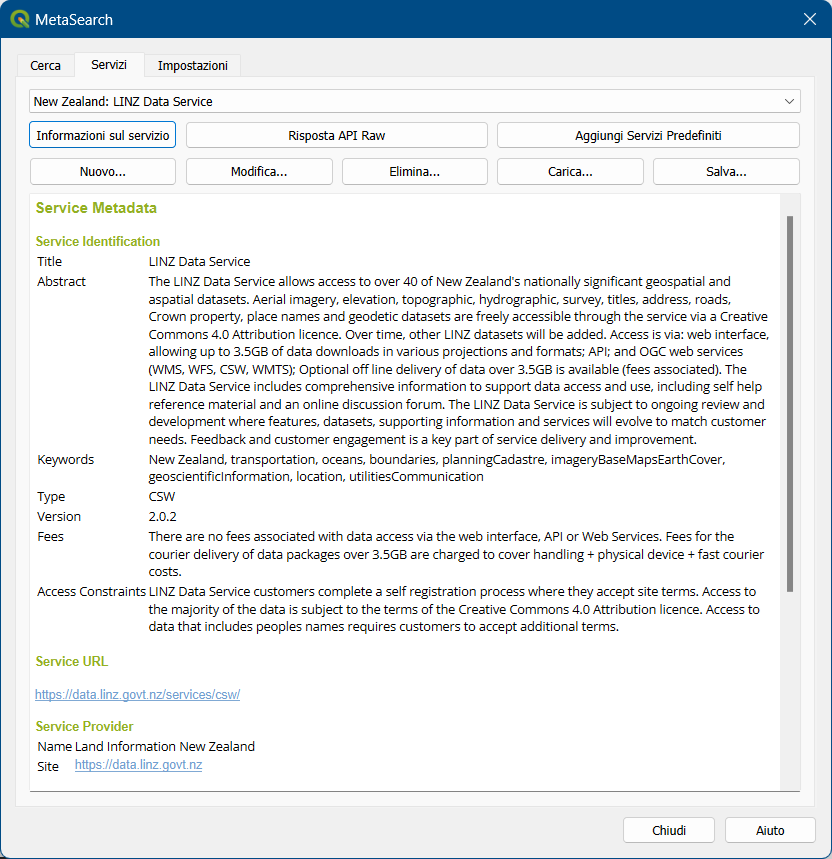Open the LINZ Data Service dropdown

point(415,101)
